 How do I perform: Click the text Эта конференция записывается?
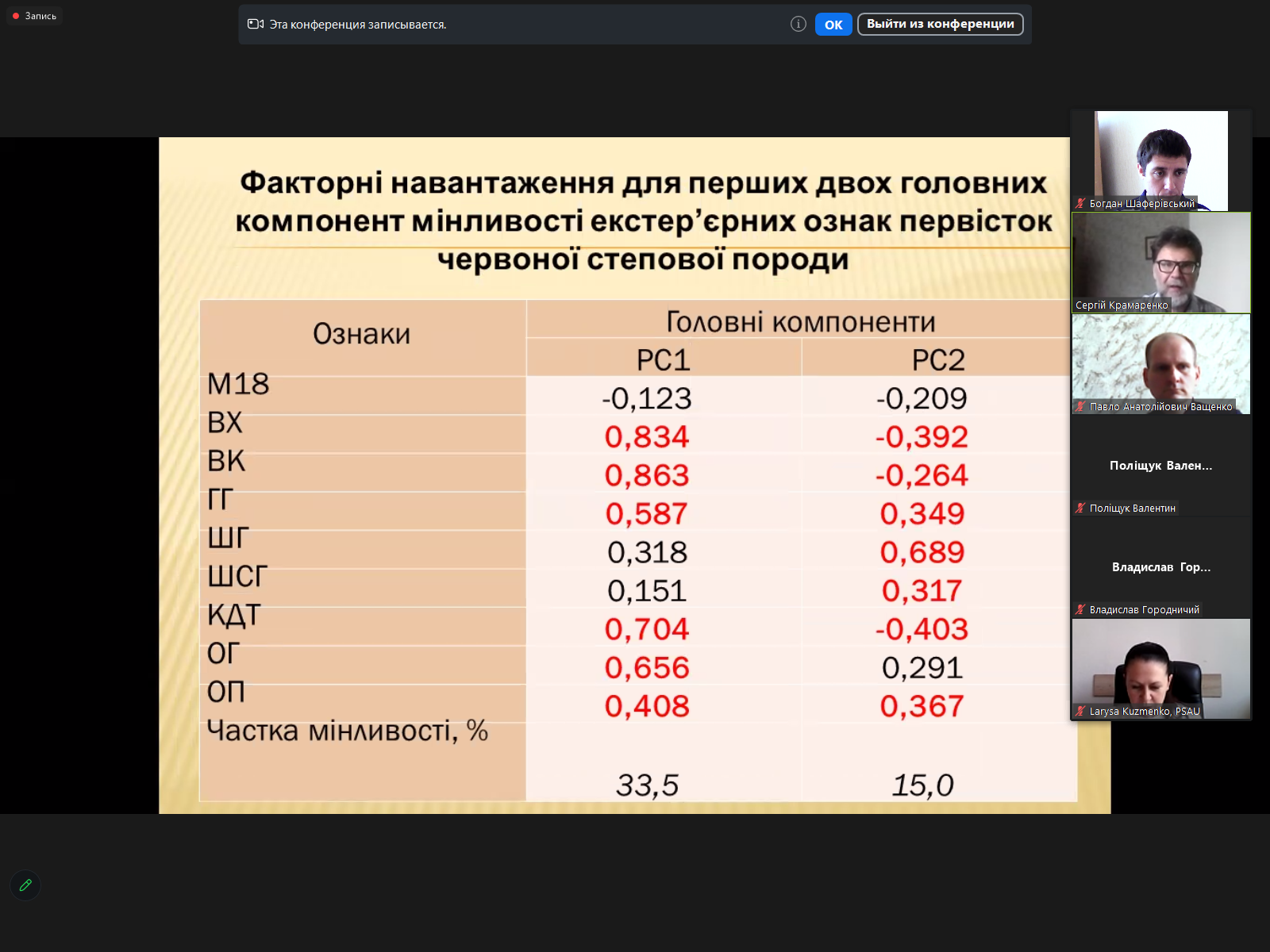pos(358,25)
